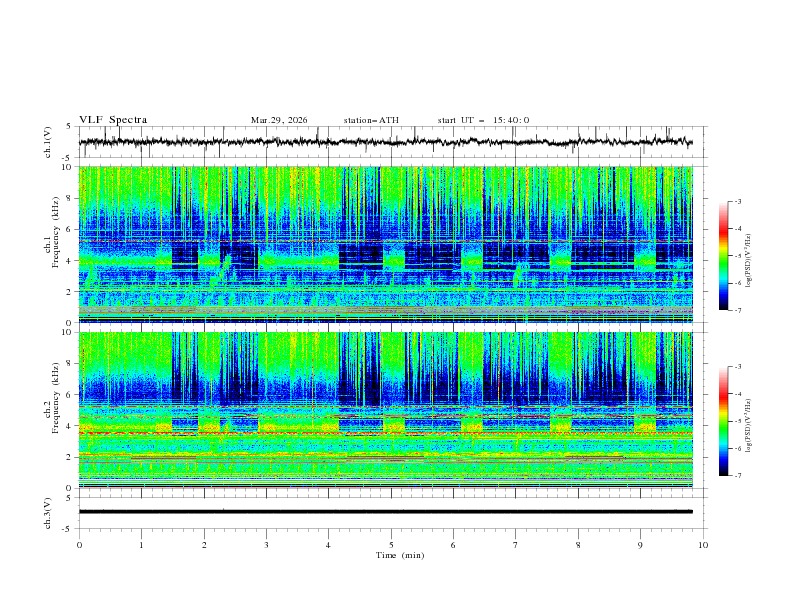Click the ch.1 spectrogram panel
This screenshot has height=612, width=792.
click(386, 244)
